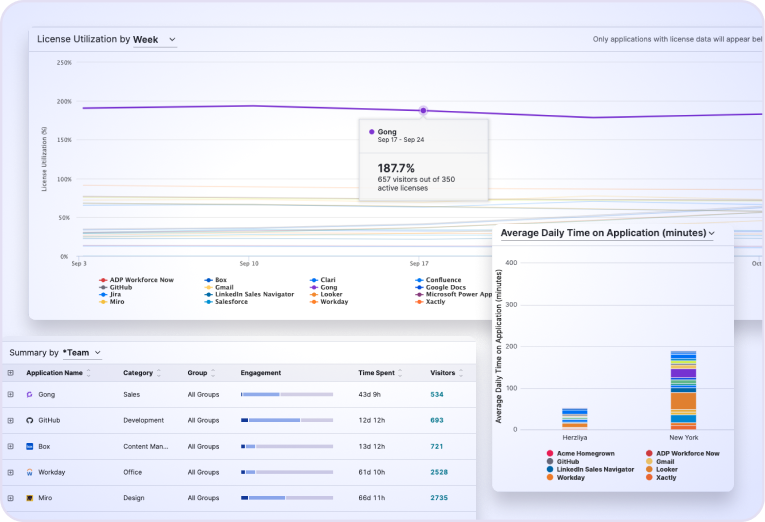Toggle Microsoft Power Apps in line chart legend
The image size is (765, 522).
(454, 294)
